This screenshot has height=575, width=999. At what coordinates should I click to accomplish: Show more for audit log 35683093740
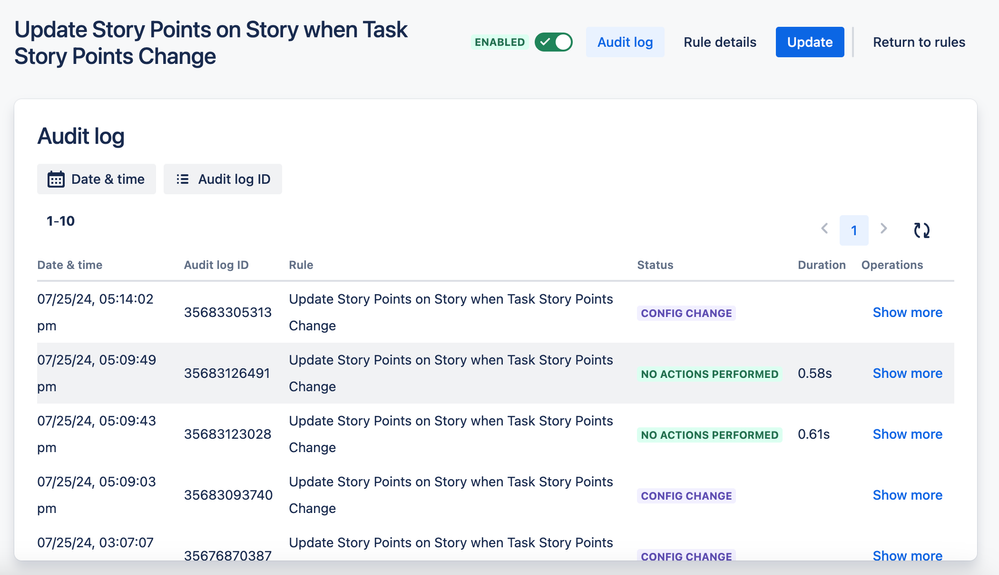tap(907, 495)
